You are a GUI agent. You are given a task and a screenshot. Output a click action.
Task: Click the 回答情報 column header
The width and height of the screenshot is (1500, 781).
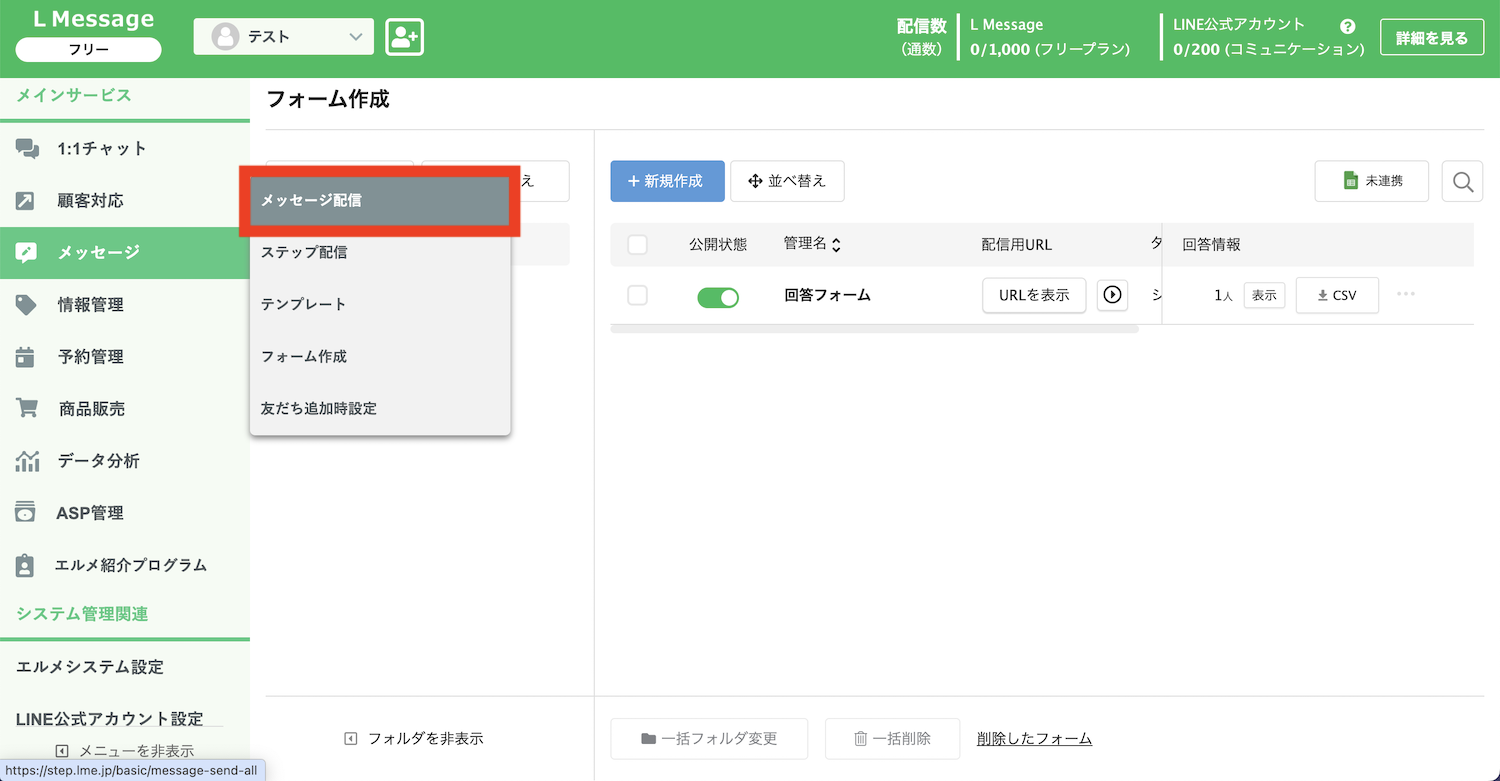(x=1211, y=244)
